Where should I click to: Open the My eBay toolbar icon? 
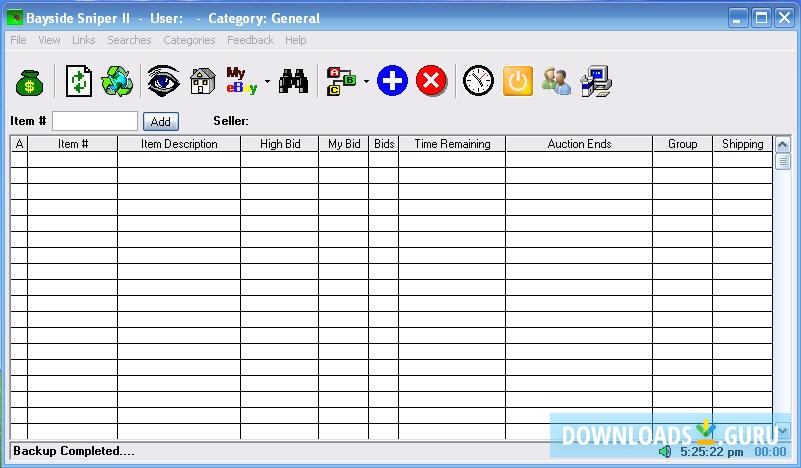242,81
